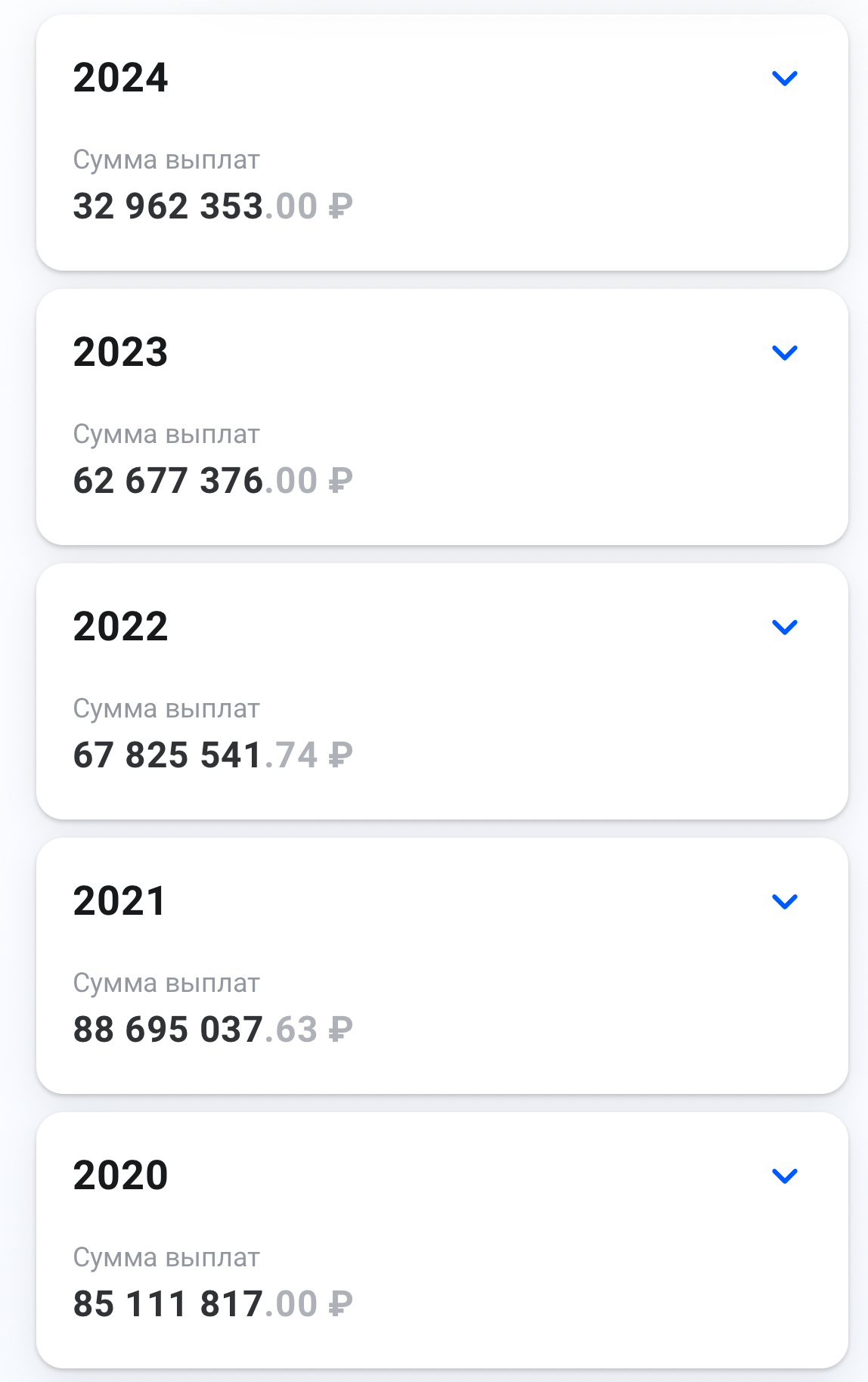
Task: Click the 88 695 037.63 ₽ amount
Action: tap(212, 1030)
